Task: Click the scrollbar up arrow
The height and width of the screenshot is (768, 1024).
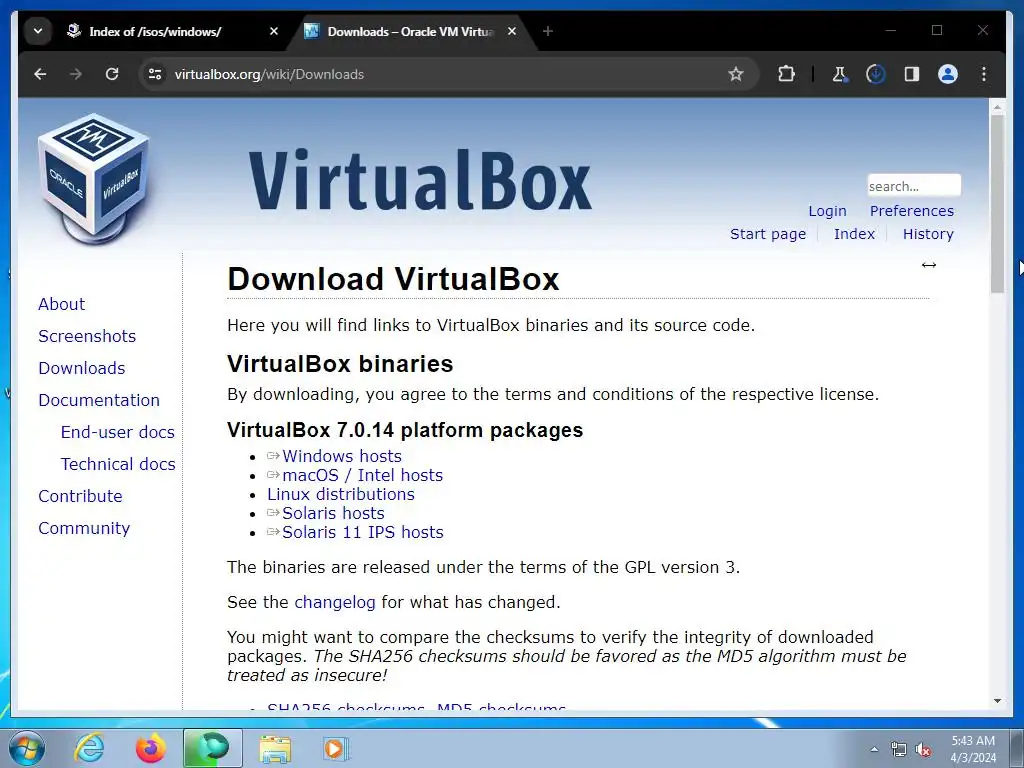Action: click(x=997, y=106)
